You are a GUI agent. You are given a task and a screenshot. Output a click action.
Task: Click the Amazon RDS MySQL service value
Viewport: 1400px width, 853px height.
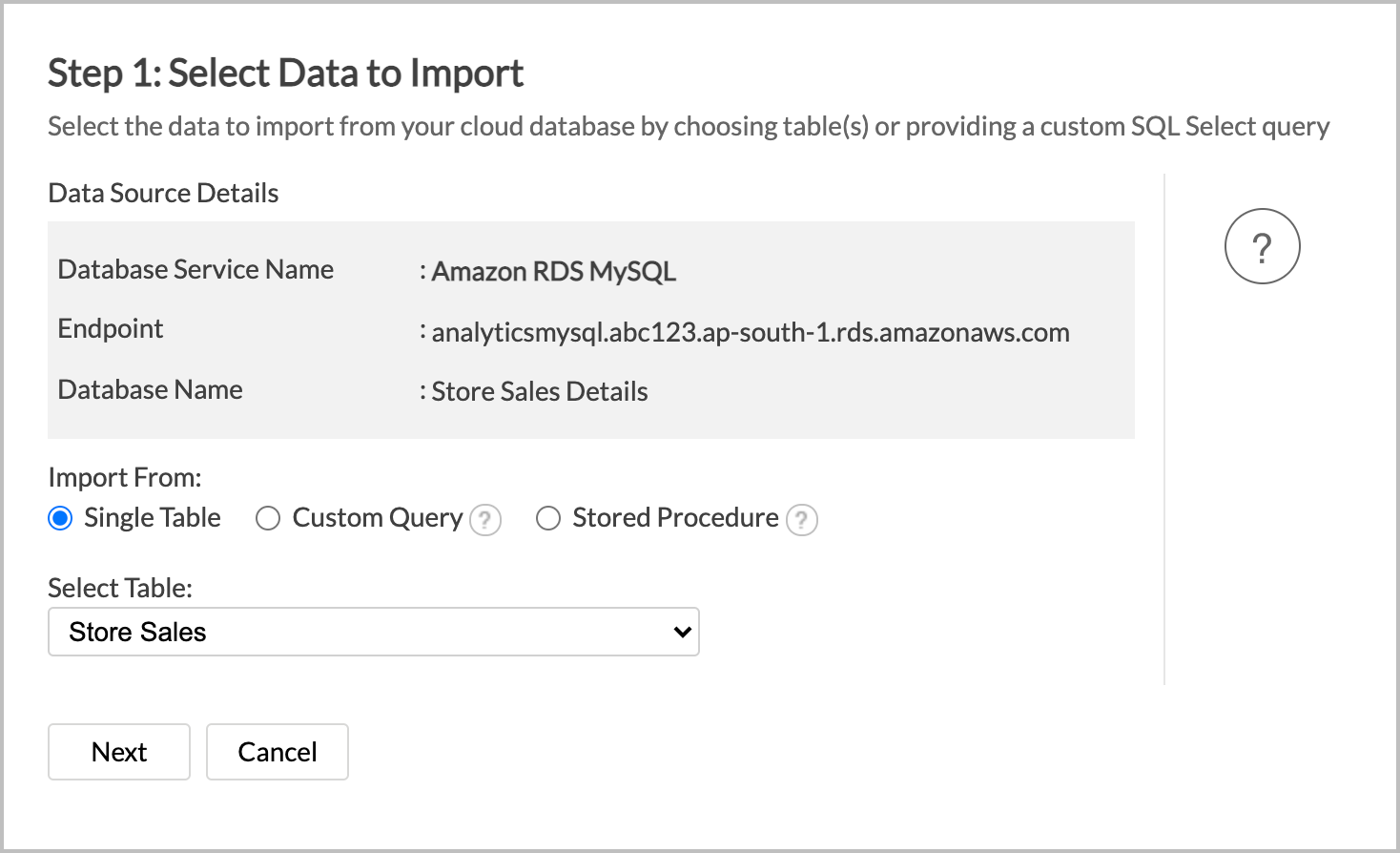coord(553,272)
